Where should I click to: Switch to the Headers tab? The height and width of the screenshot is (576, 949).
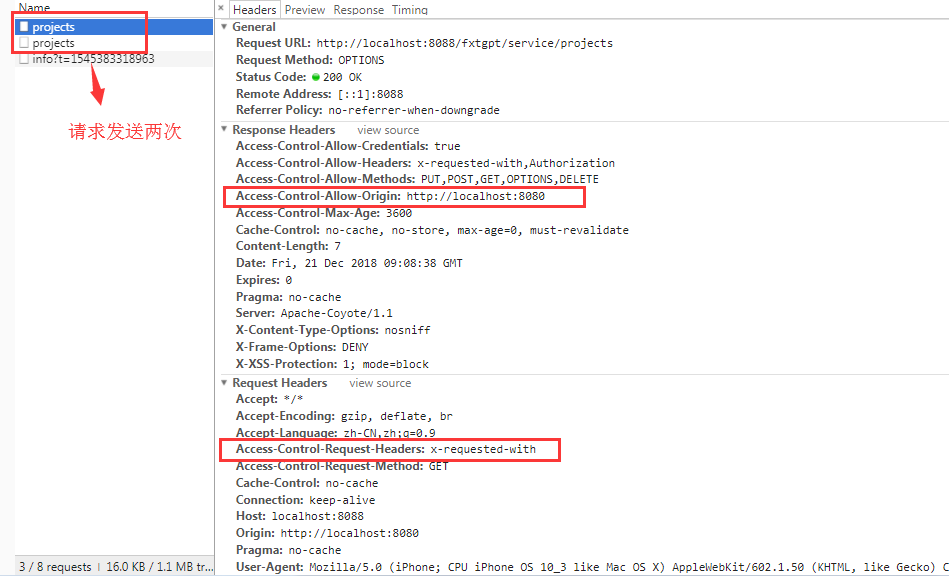254,10
